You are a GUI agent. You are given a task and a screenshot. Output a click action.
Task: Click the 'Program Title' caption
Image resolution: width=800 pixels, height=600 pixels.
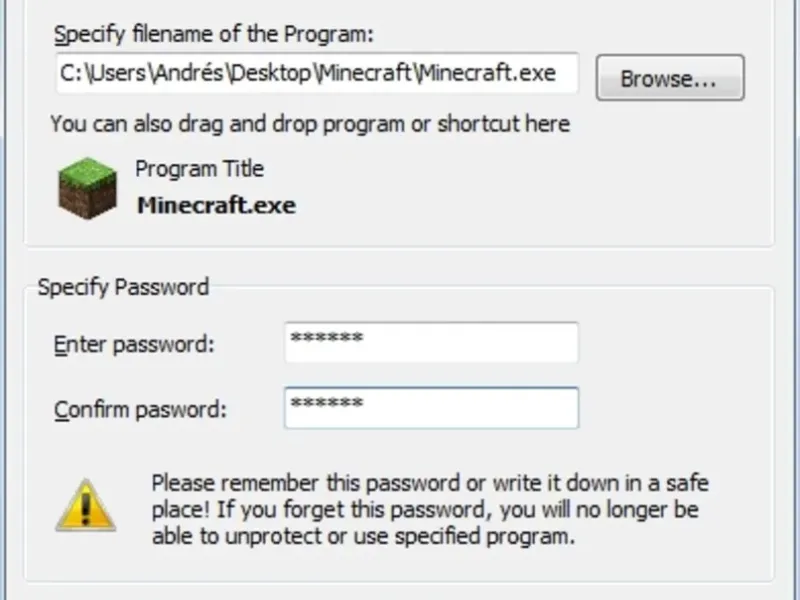(x=199, y=168)
